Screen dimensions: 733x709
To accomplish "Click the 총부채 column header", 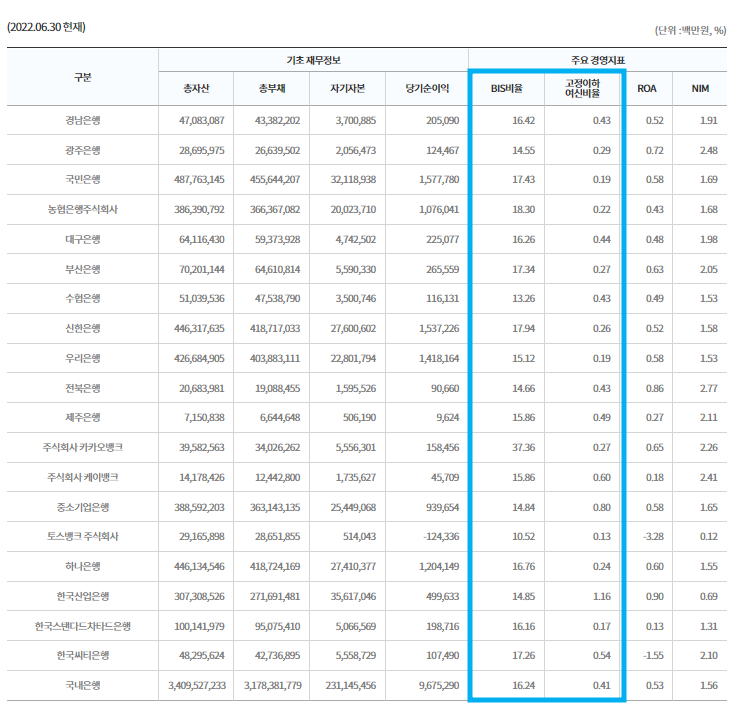I will [272, 88].
